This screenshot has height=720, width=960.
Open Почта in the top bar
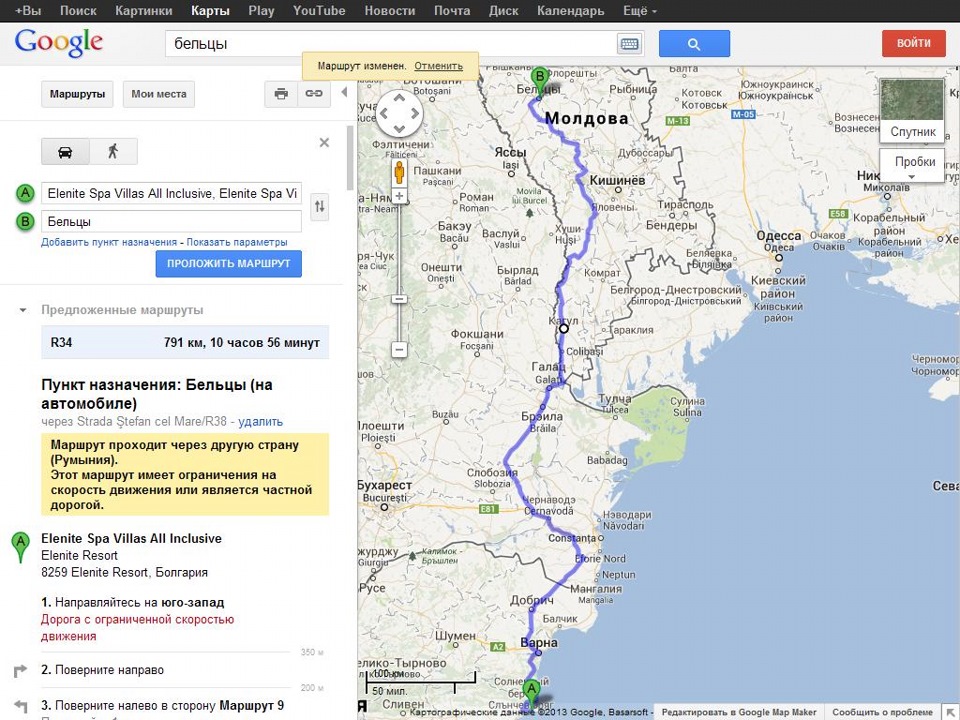tap(452, 11)
